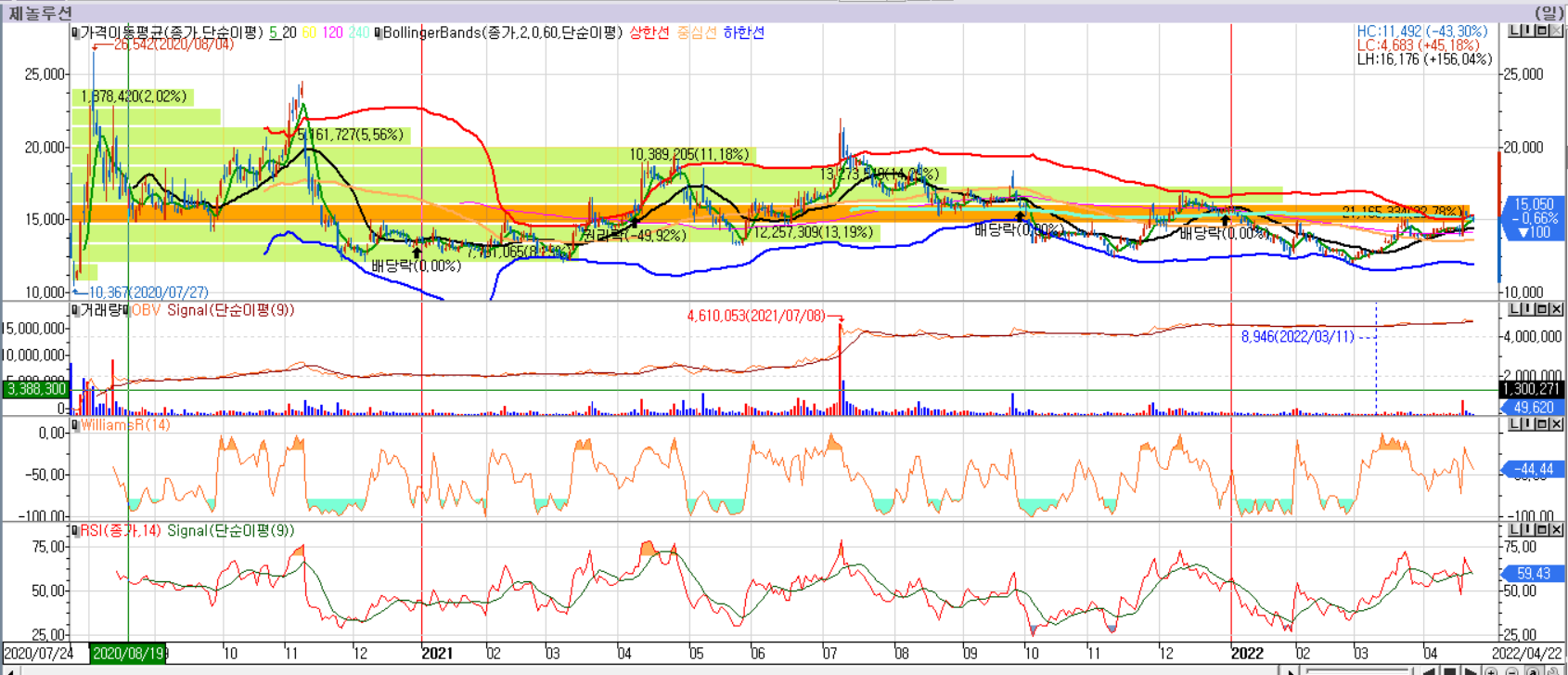Click the 제놀루션 chart title

(x=40, y=13)
